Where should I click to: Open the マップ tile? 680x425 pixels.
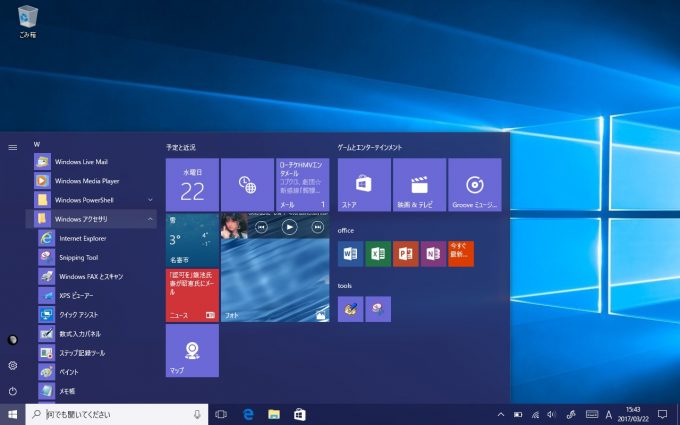[x=192, y=350]
